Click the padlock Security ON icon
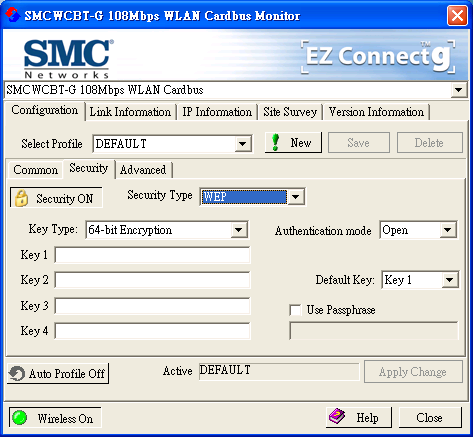473x437 pixels. (x=21, y=198)
